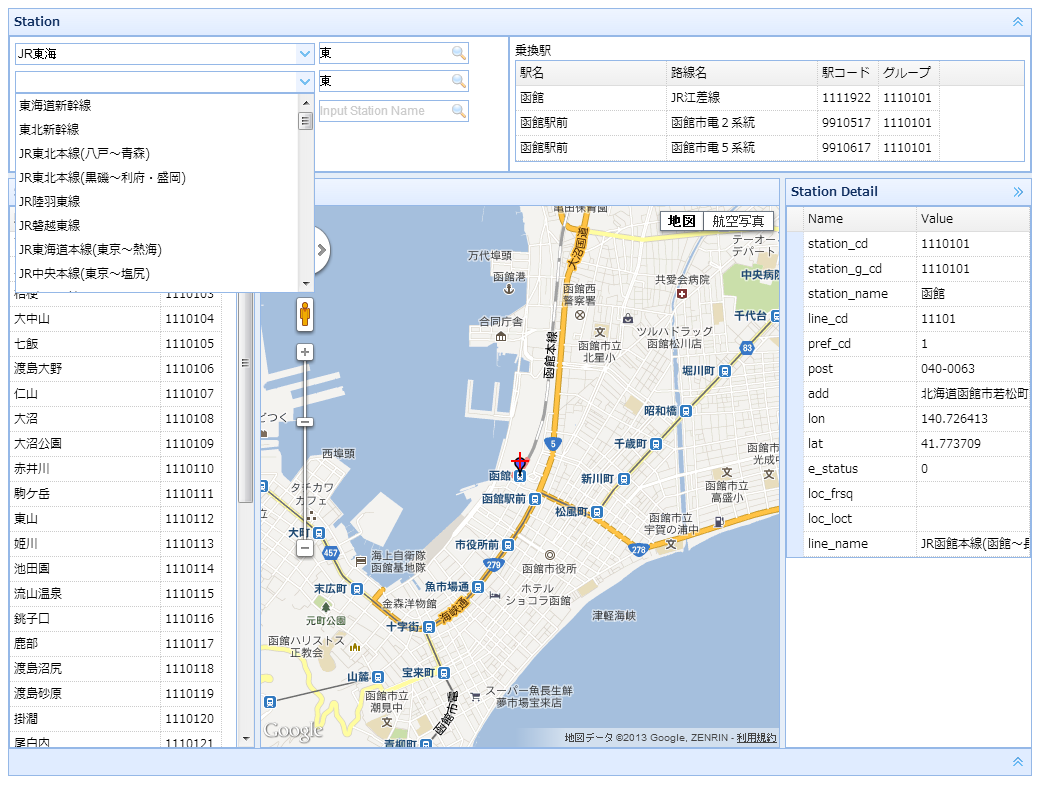Open the empty line selection dropdown

click(305, 82)
